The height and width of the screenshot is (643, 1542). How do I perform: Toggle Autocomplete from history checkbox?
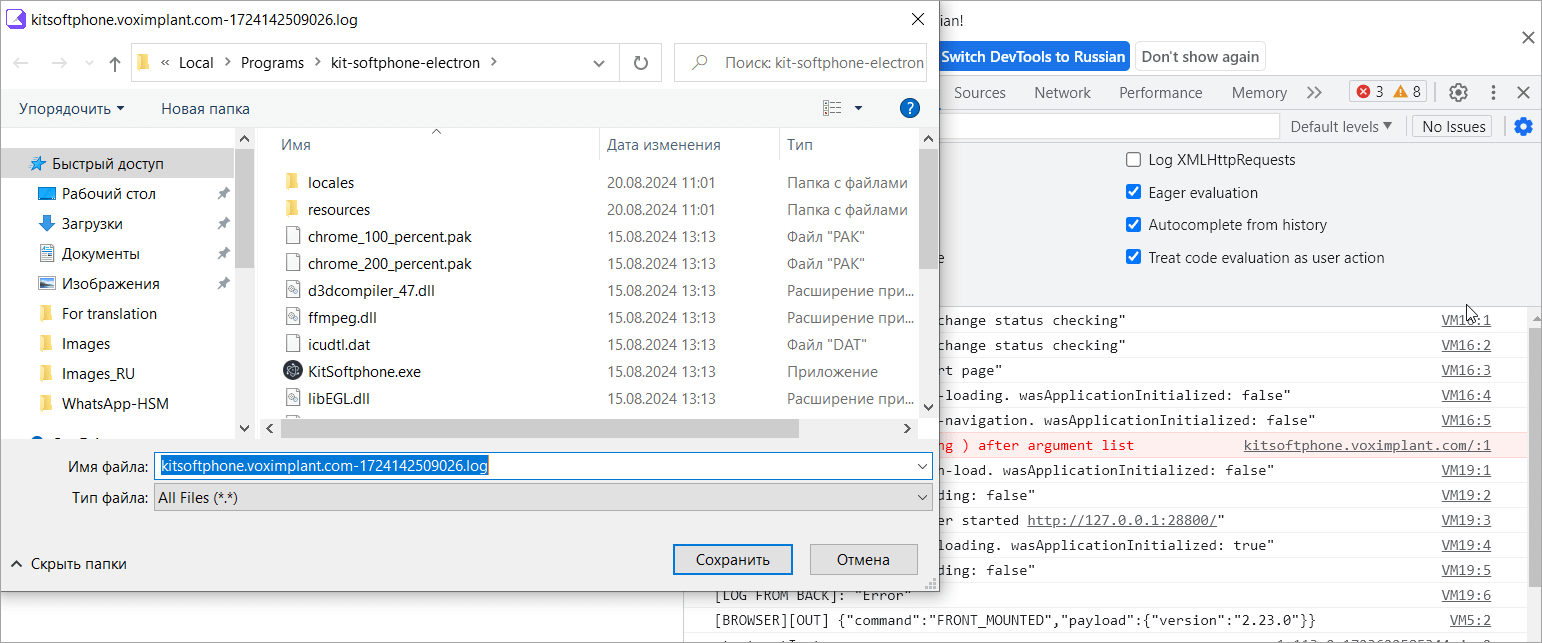(x=1133, y=225)
